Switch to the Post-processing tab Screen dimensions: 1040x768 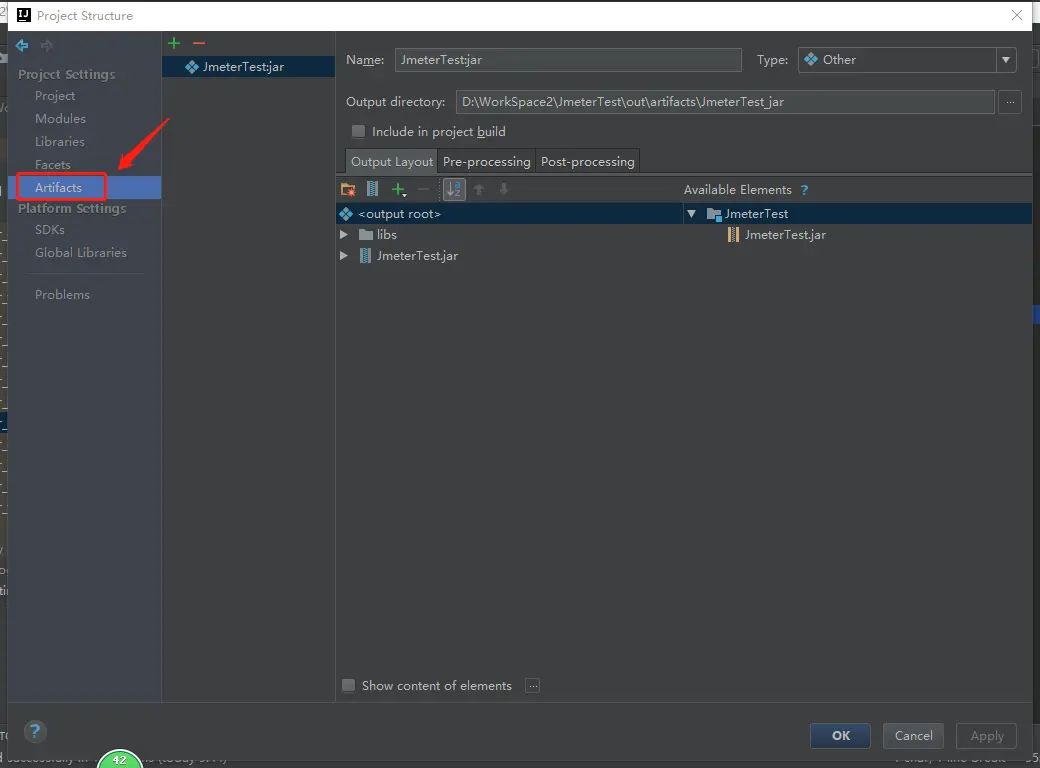click(x=588, y=162)
